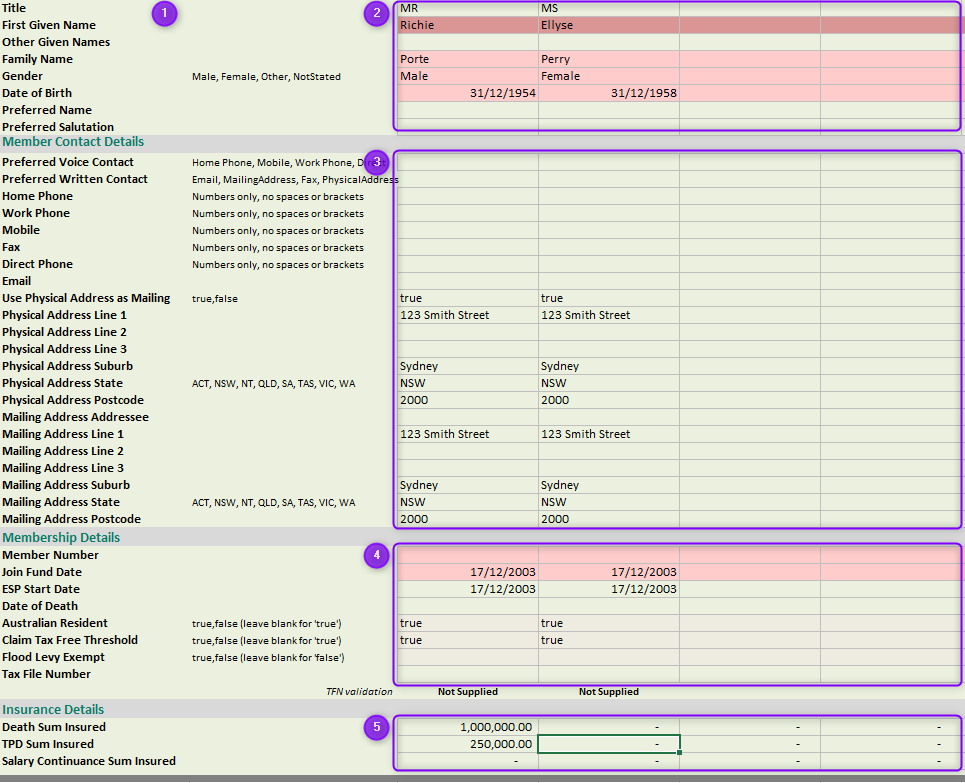The image size is (965, 783).
Task: Select the Join Fund Date cell in Richie's column
Action: tap(468, 572)
